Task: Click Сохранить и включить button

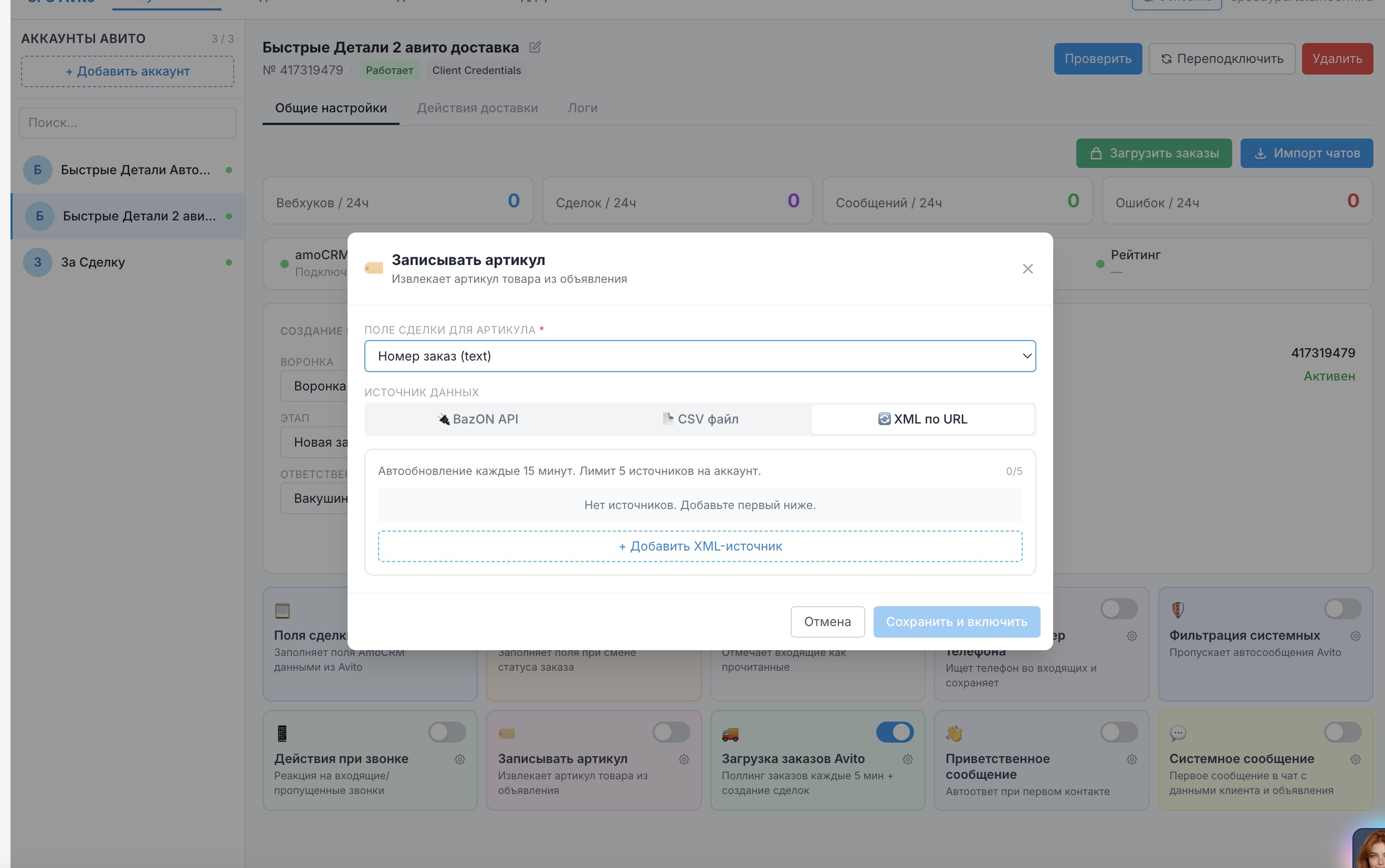Action: coord(956,622)
